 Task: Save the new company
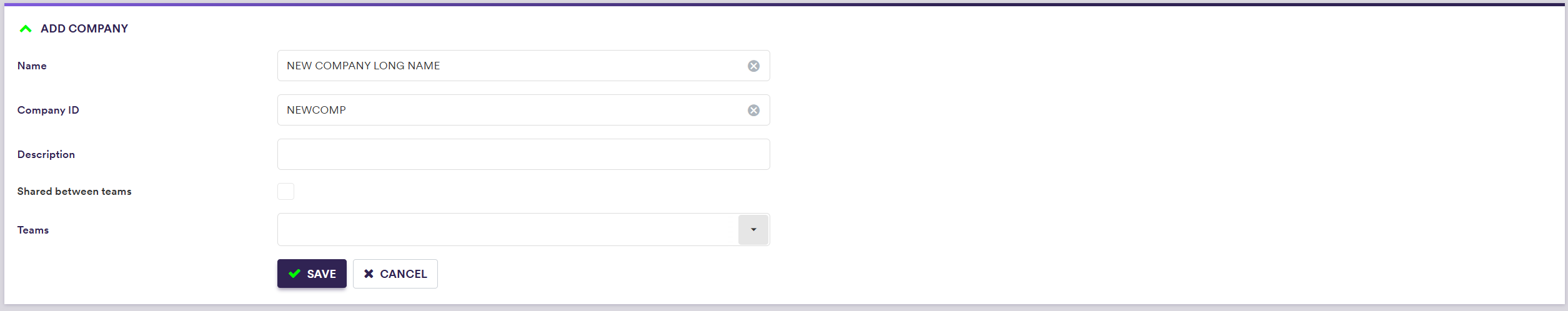point(312,274)
